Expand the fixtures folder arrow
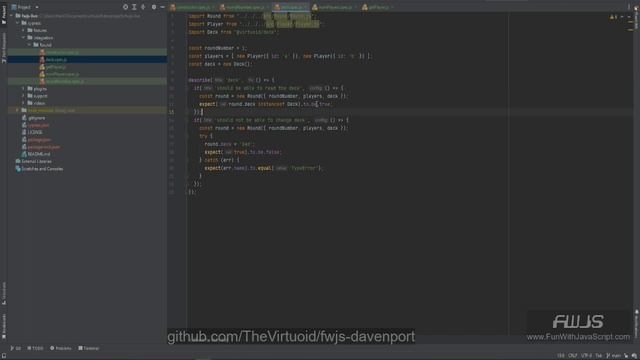Image resolution: width=640 pixels, height=360 pixels. pos(23,30)
